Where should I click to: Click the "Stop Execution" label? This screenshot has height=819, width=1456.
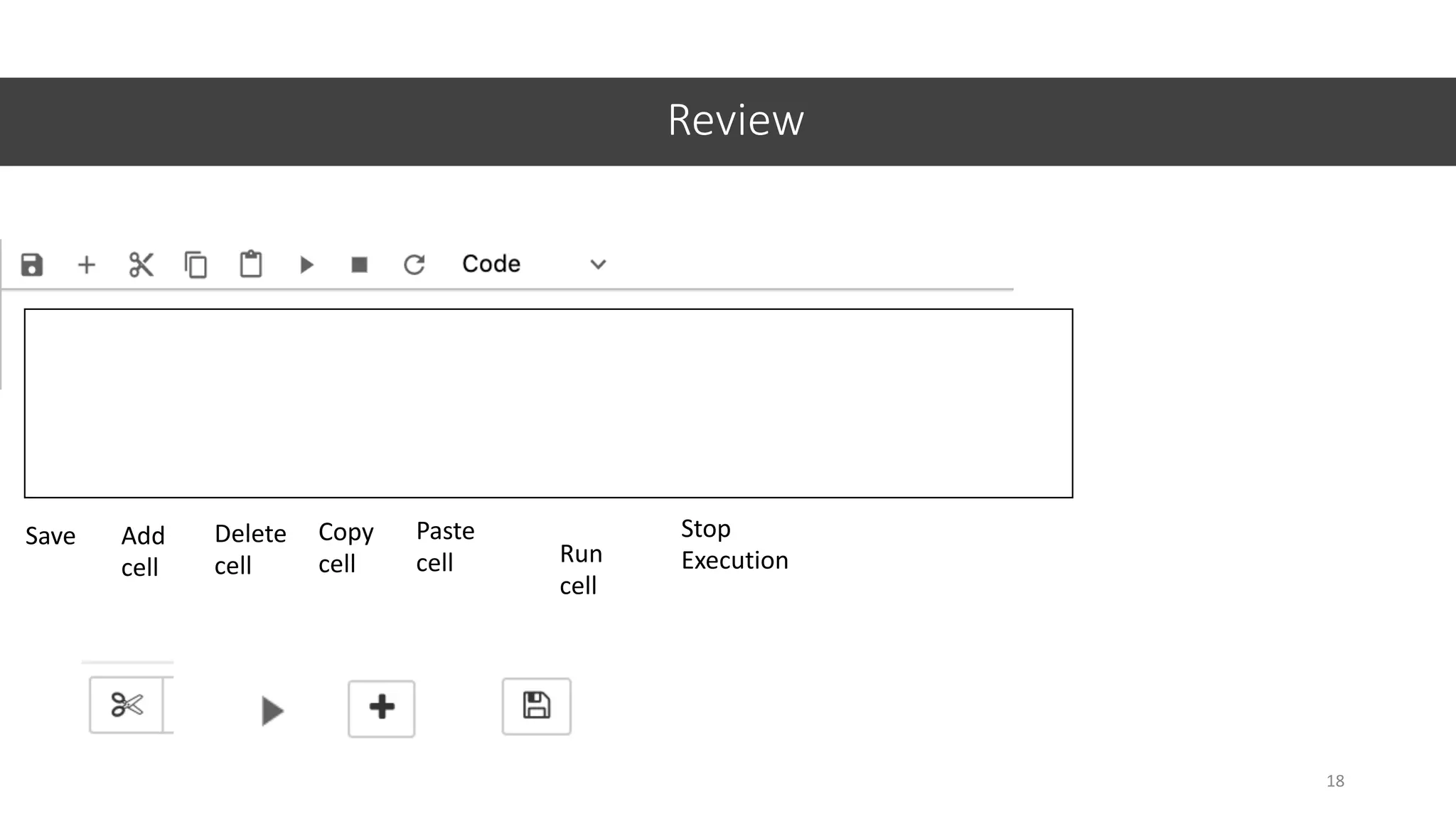pyautogui.click(x=734, y=545)
